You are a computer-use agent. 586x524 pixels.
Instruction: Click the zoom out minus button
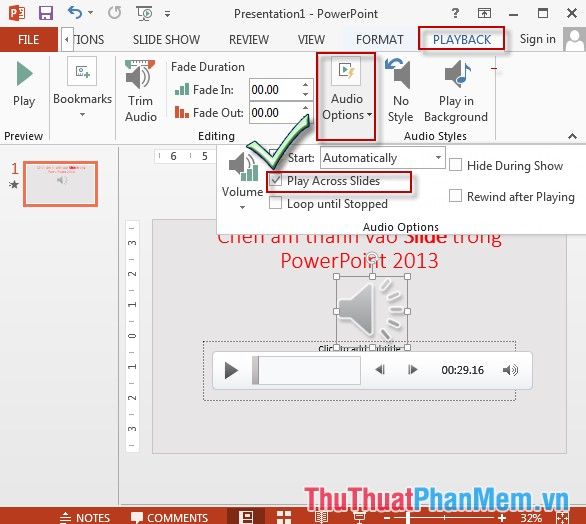pos(387,518)
